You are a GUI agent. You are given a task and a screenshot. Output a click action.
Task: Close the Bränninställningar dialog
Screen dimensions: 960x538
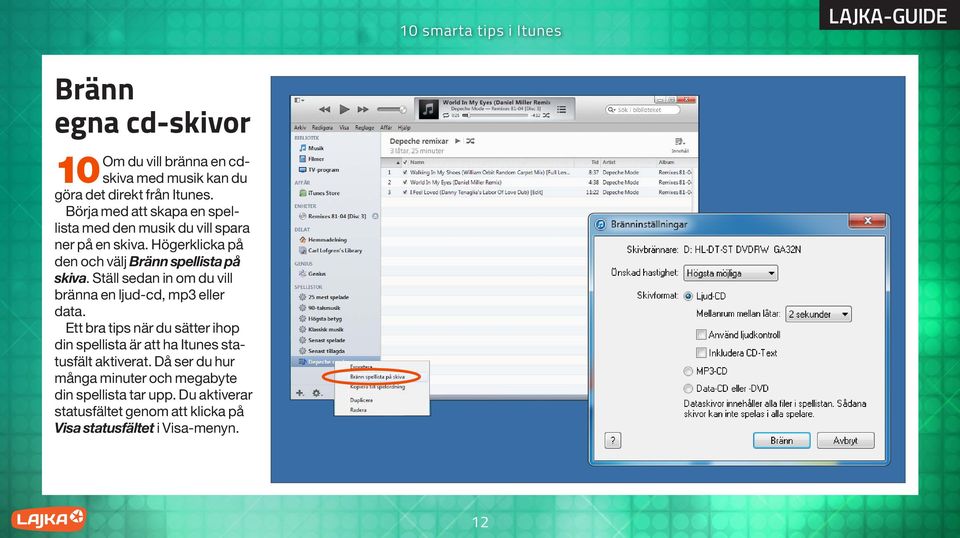pyautogui.click(x=867, y=221)
